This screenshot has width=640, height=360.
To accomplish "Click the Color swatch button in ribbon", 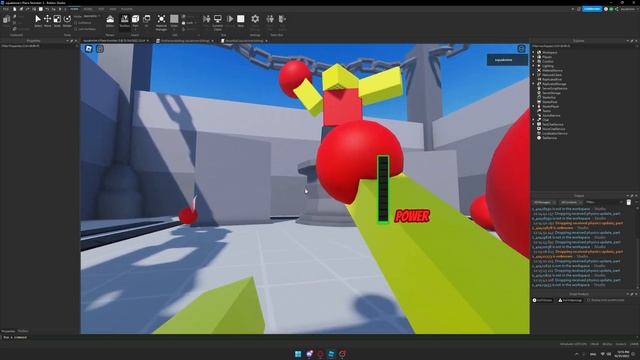I will pyautogui.click(x=174, y=21).
